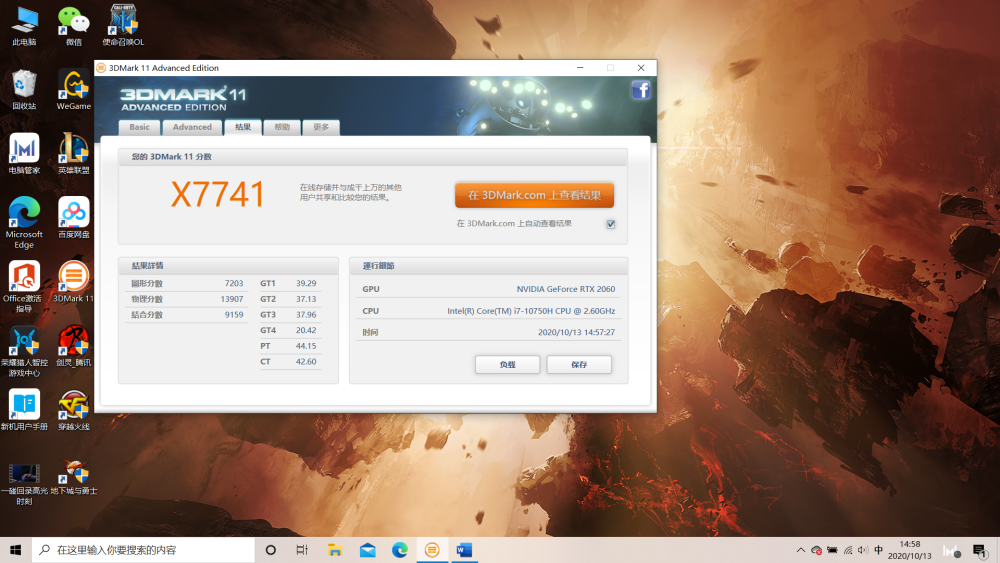Launch 使命召唤OL desktop shortcut
This screenshot has width=1000, height=563.
point(123,26)
